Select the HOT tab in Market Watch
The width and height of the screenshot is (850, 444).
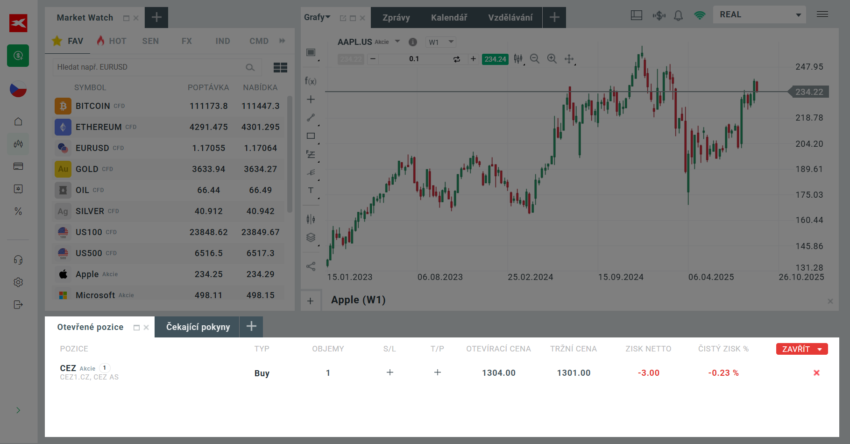pyautogui.click(x=111, y=41)
